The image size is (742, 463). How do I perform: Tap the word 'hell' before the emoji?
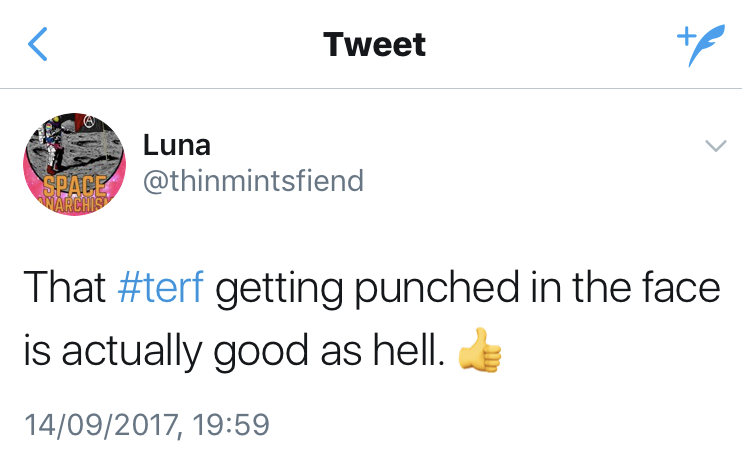[410, 352]
